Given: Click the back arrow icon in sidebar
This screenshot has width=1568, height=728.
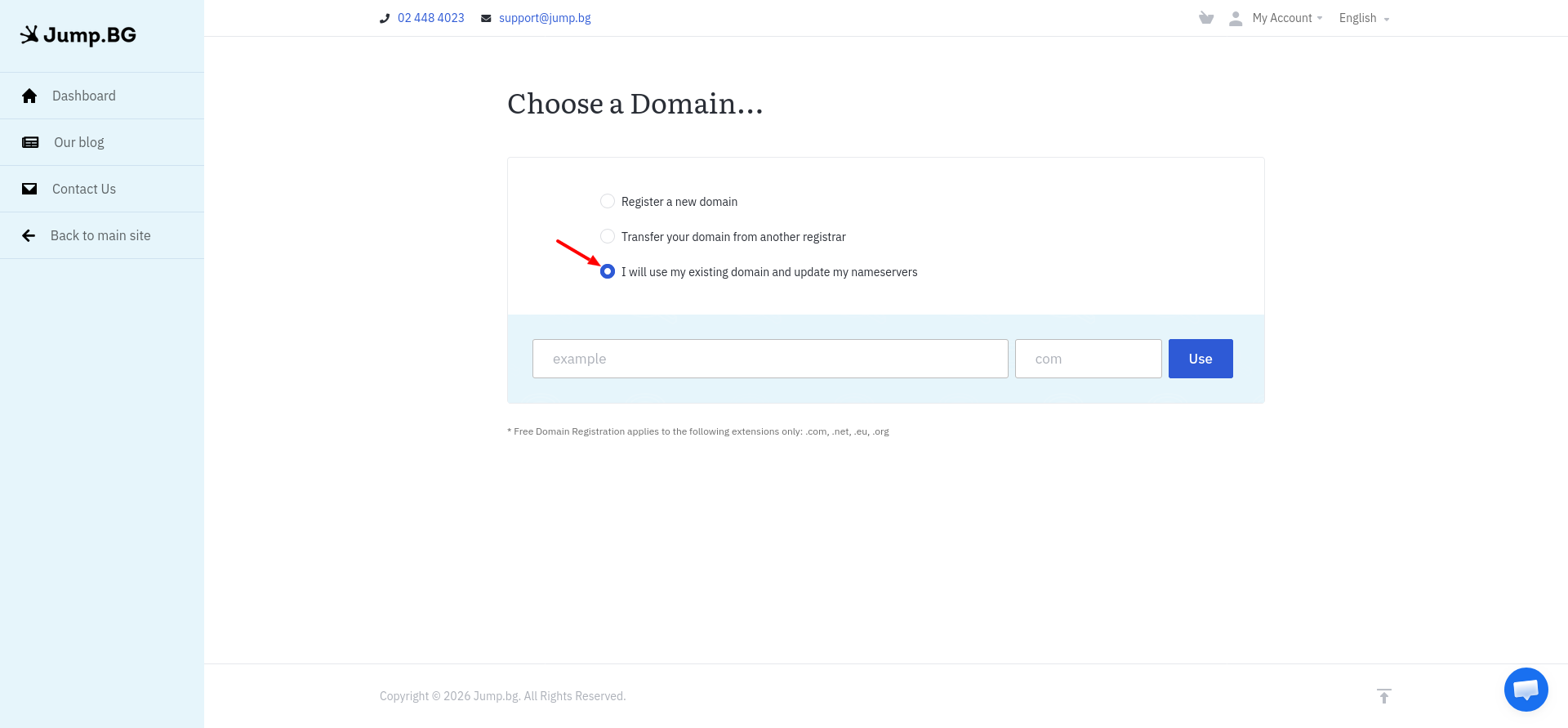Looking at the screenshot, I should tap(29, 235).
